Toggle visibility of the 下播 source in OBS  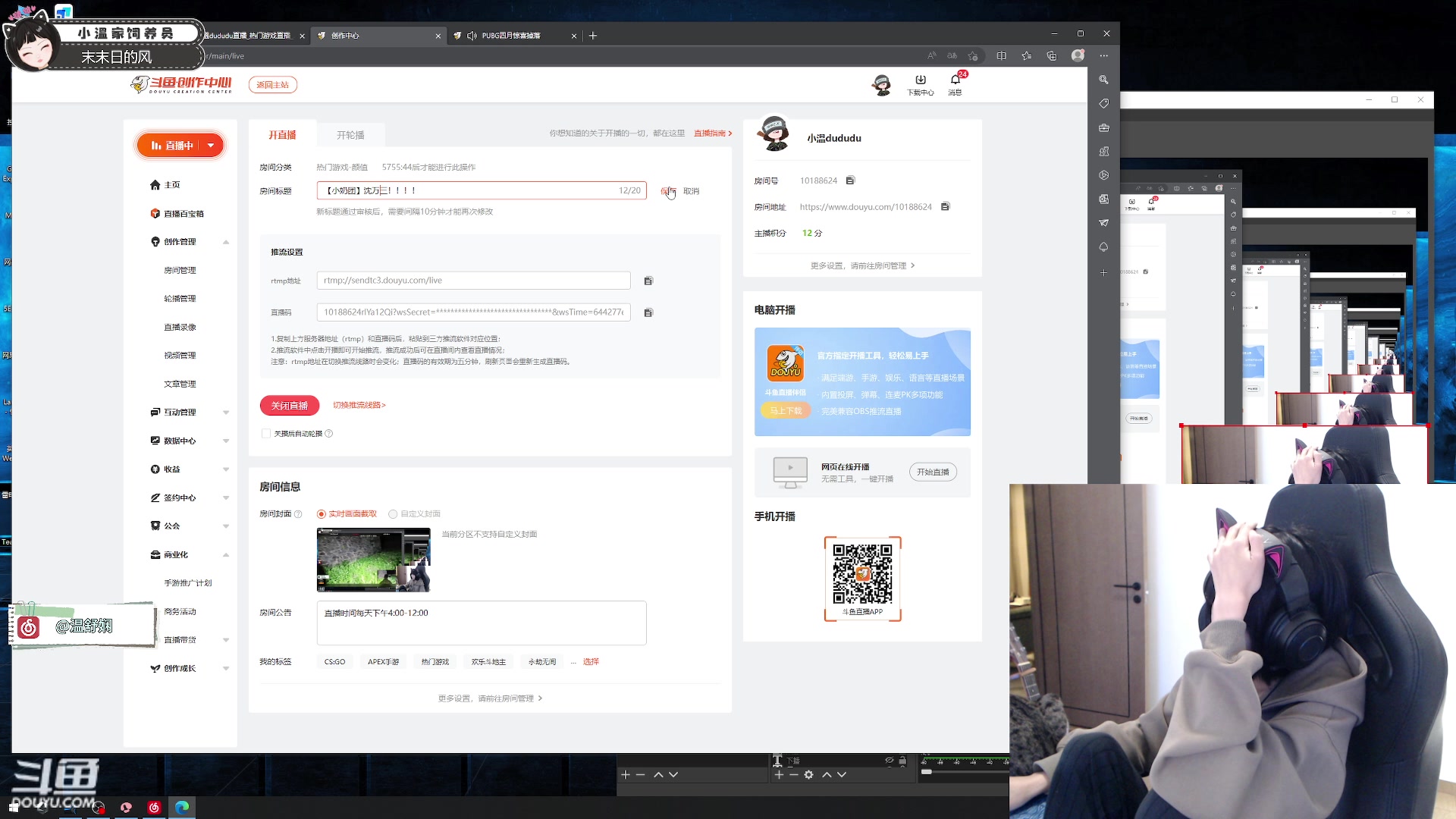(890, 761)
